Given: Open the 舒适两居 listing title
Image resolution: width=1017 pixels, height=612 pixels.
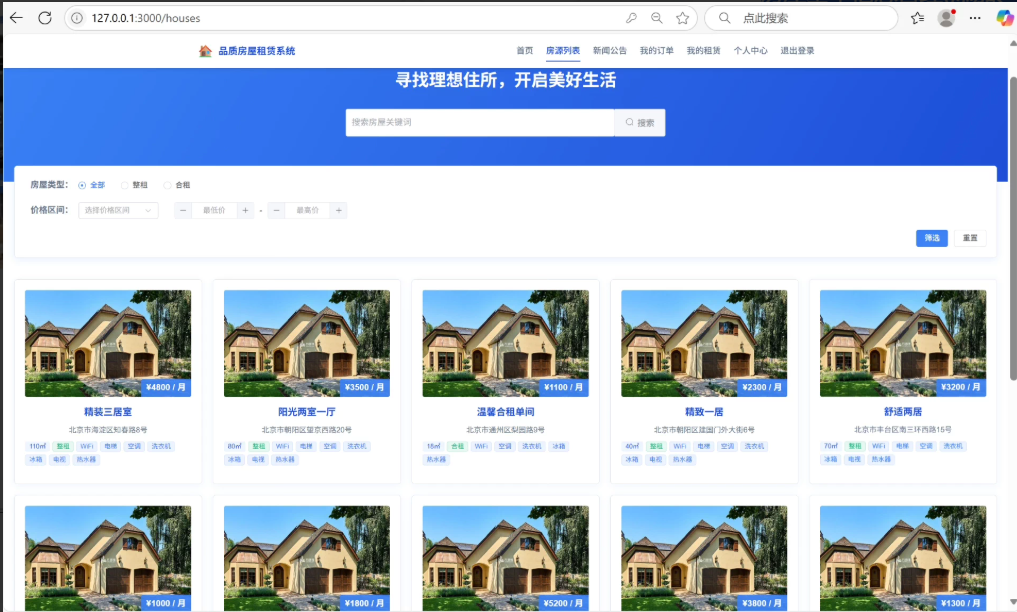Looking at the screenshot, I should (903, 412).
